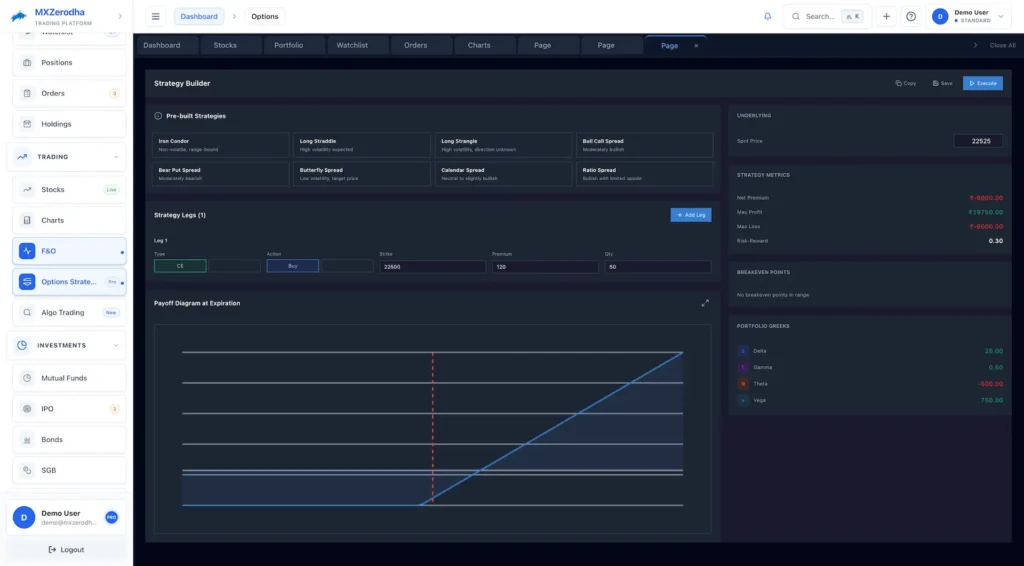Select the unlabeled second Type option
Image resolution: width=1024 pixels, height=566 pixels.
tap(235, 266)
